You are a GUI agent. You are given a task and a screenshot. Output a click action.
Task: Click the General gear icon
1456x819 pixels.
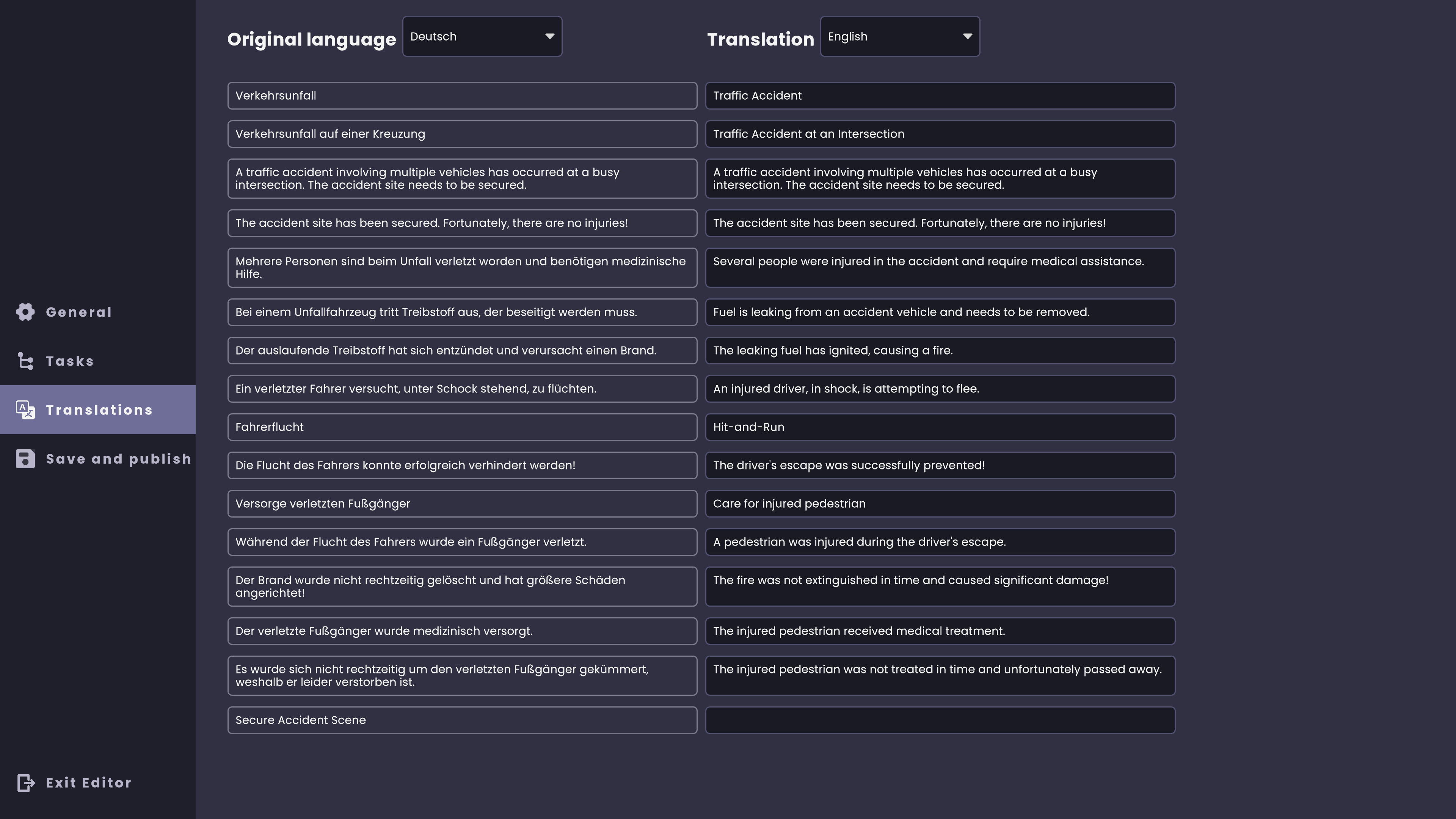[25, 312]
